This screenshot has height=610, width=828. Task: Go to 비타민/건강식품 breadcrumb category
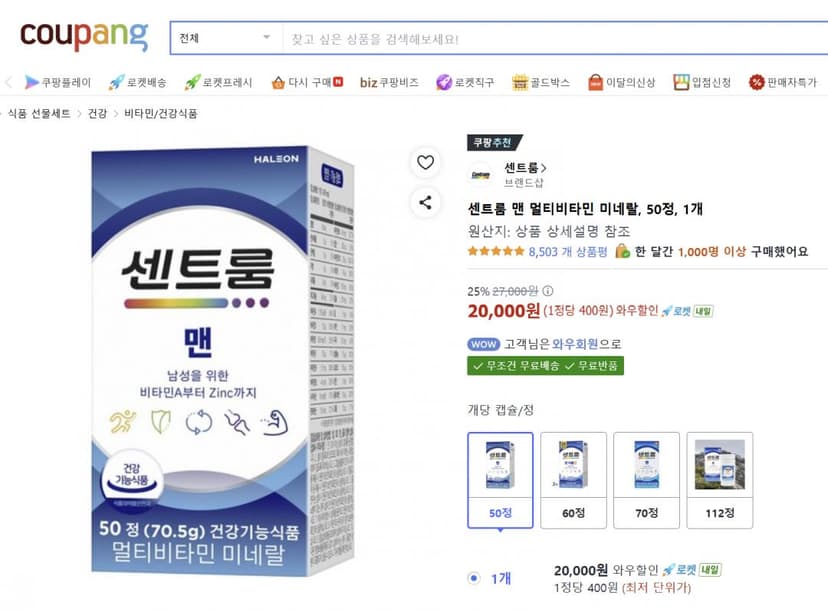coord(161,114)
